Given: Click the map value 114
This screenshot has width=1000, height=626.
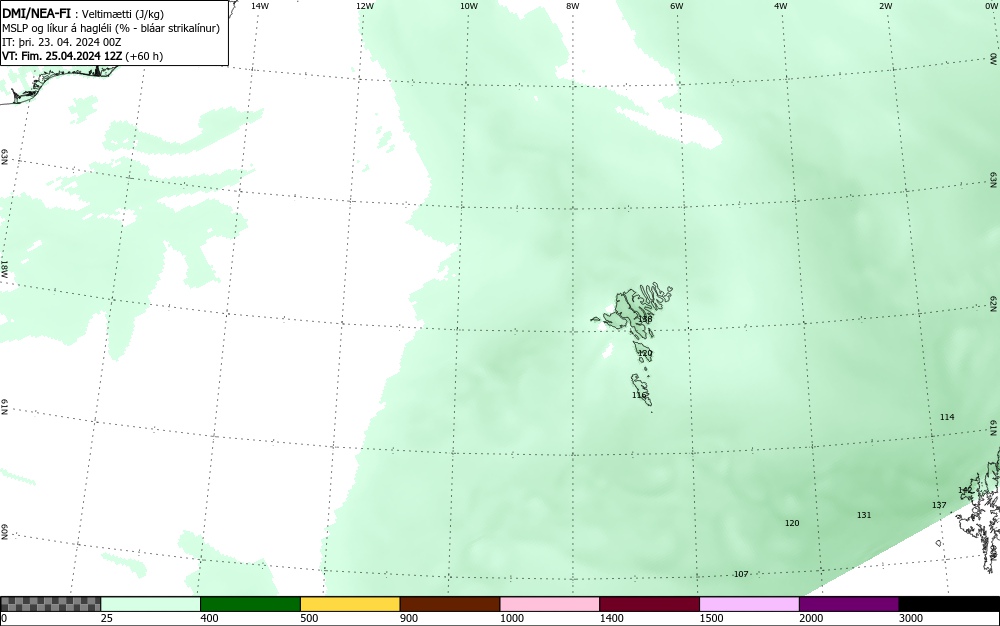Looking at the screenshot, I should click(947, 417).
